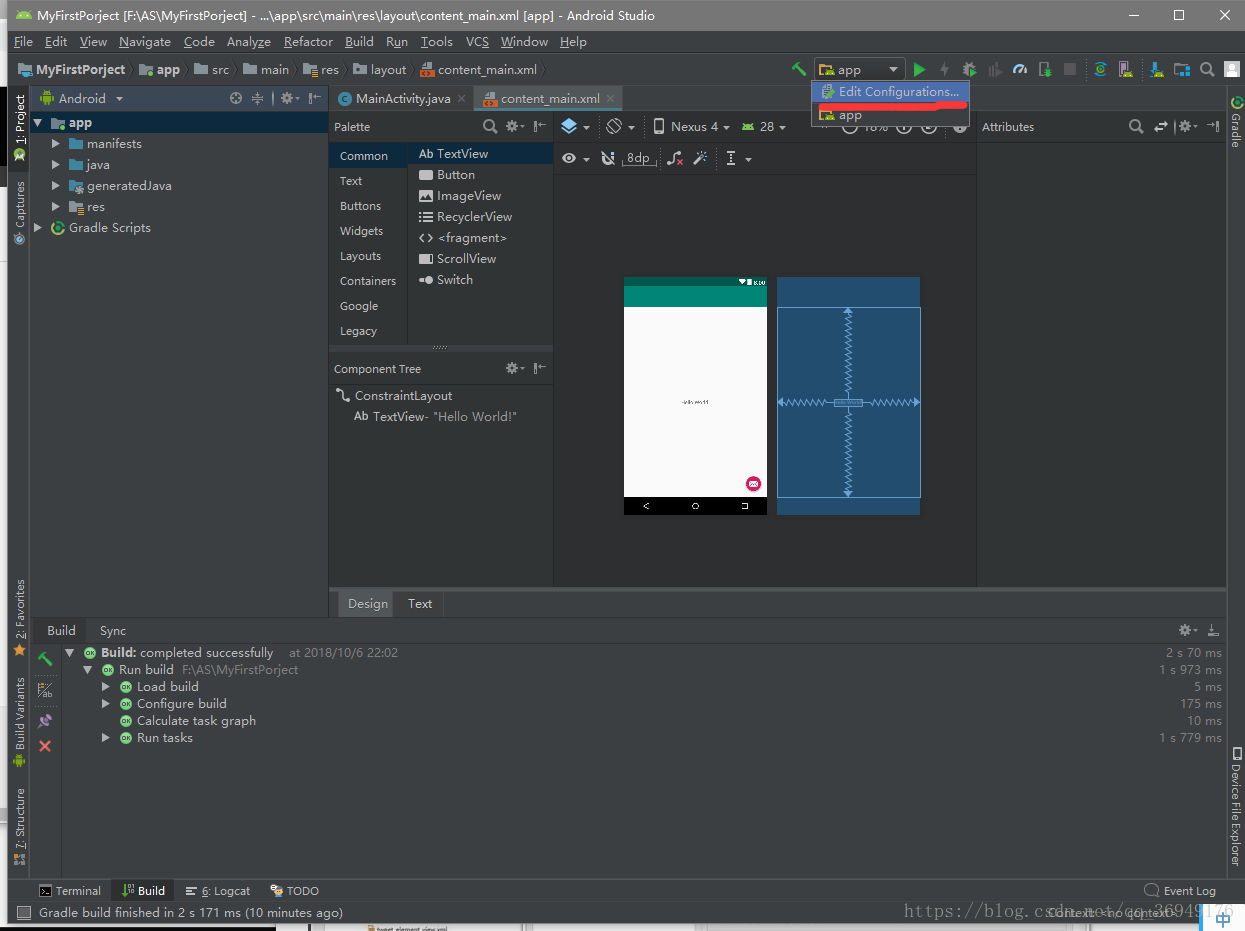Open the Terminal tool window
The image size is (1245, 931).
pos(70,890)
